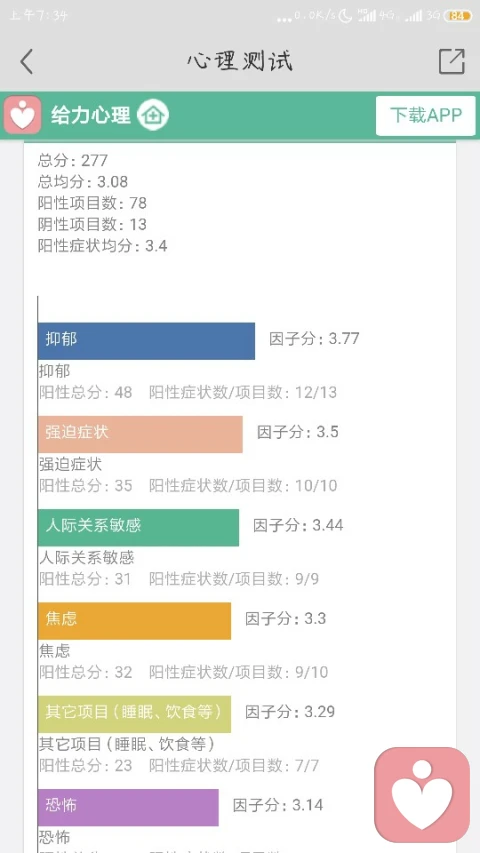This screenshot has width=480, height=853.
Task: Check the battery indicator in the status bar
Action: [x=458, y=16]
